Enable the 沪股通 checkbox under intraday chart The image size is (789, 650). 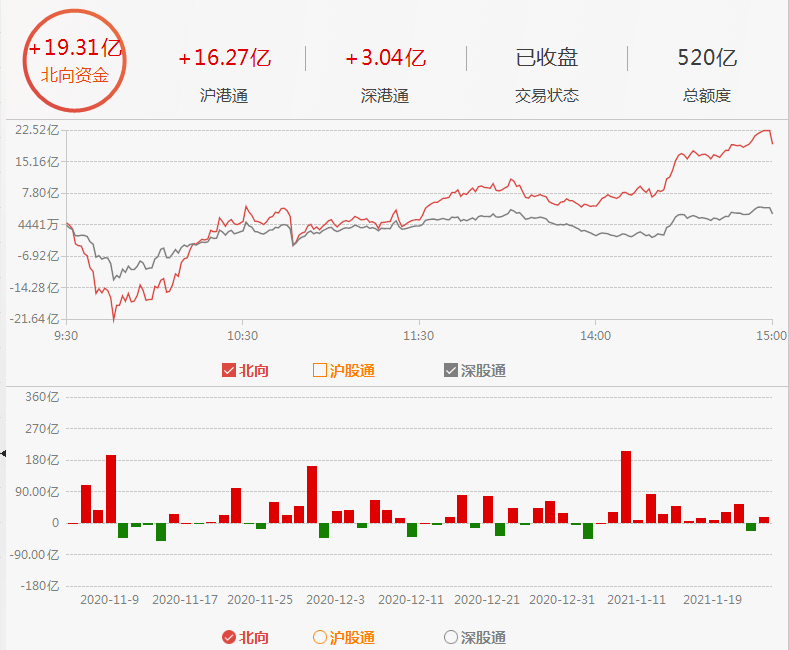coord(320,370)
